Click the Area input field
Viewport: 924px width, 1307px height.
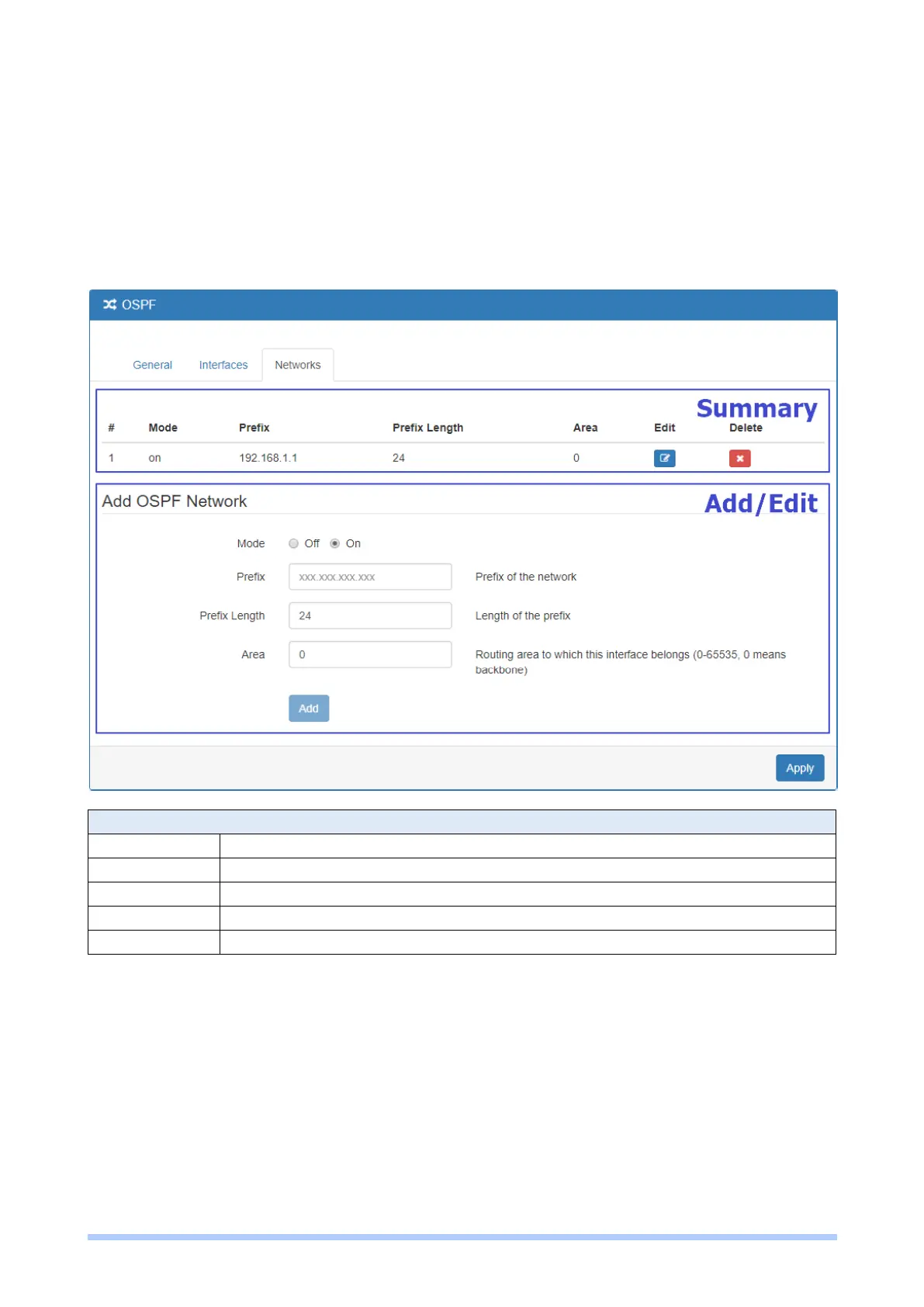[x=370, y=654]
